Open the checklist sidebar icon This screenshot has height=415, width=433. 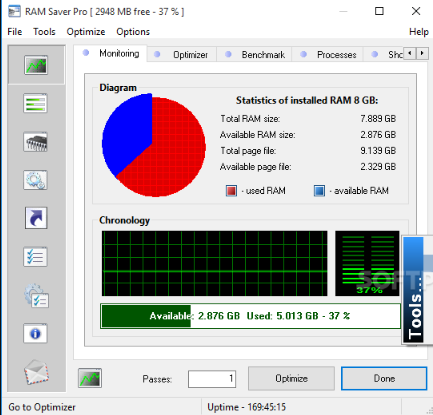(x=36, y=257)
